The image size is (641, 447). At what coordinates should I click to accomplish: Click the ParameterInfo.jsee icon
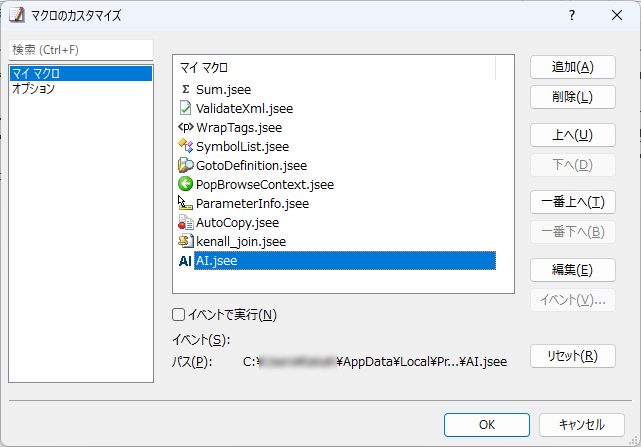click(185, 203)
